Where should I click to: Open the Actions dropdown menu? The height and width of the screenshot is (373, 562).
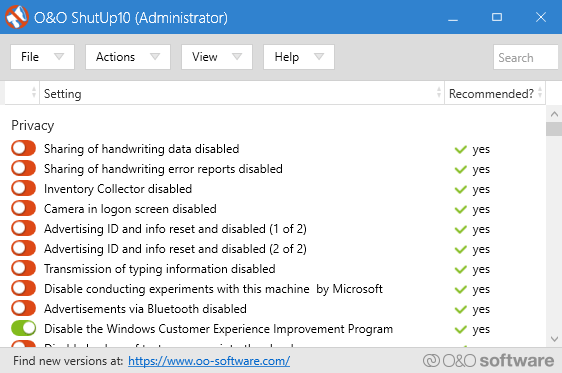pos(128,57)
